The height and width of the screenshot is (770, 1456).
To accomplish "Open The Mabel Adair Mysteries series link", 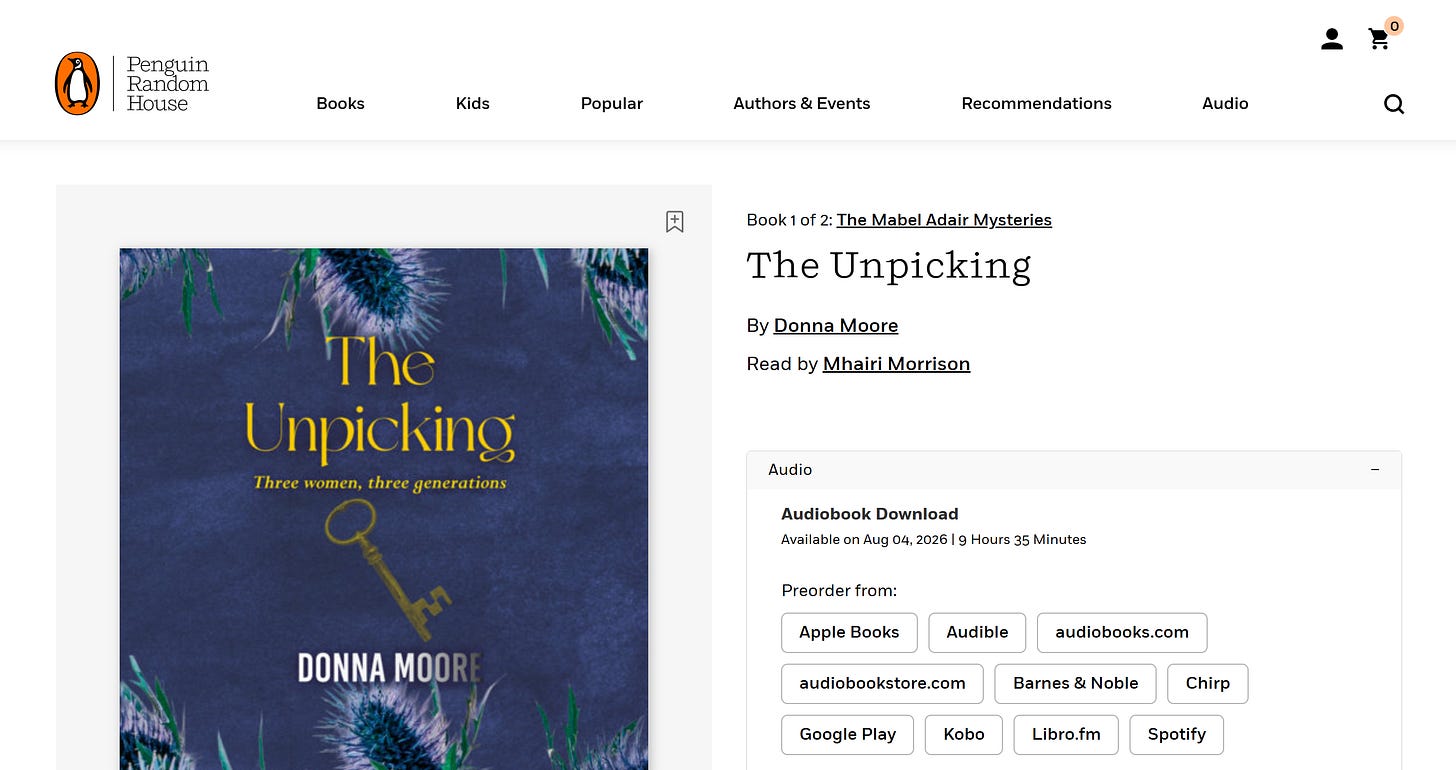I will [x=944, y=220].
